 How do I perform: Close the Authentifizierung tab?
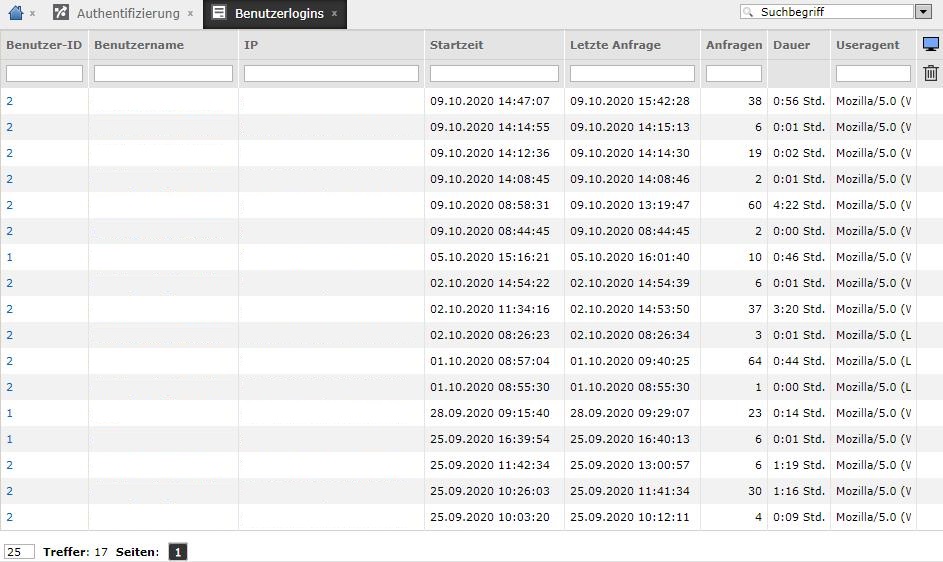[x=190, y=13]
